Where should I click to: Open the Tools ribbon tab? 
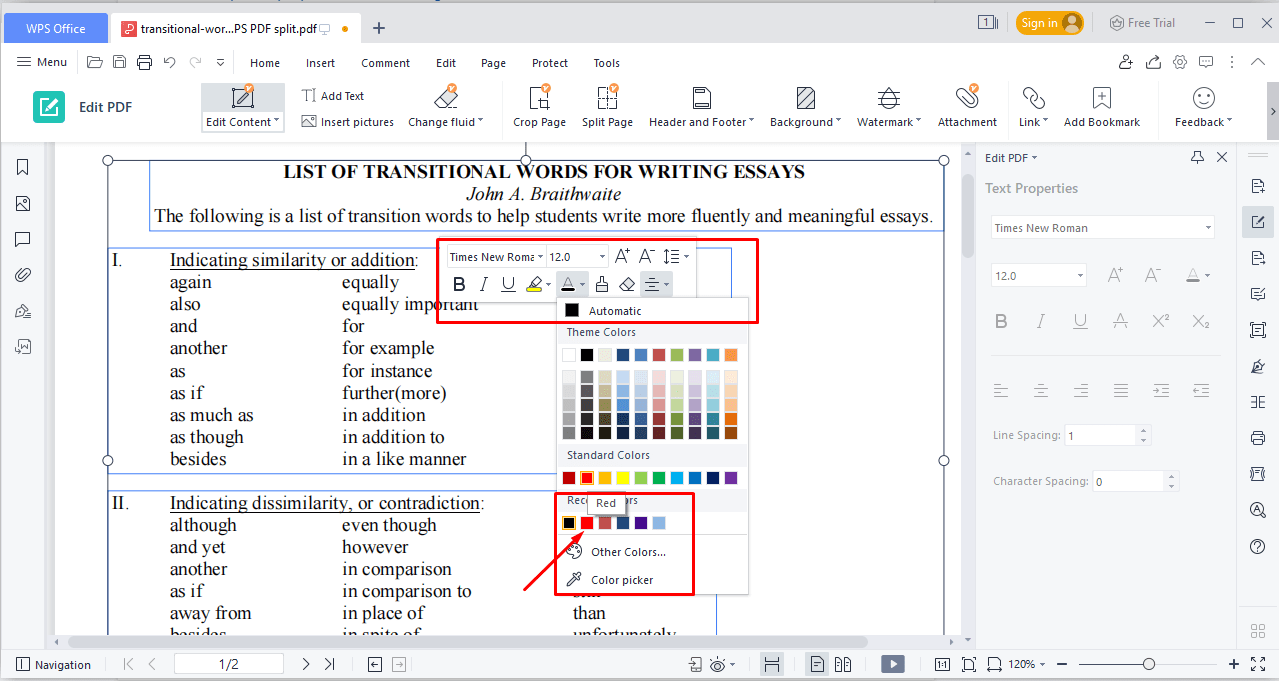coord(606,62)
